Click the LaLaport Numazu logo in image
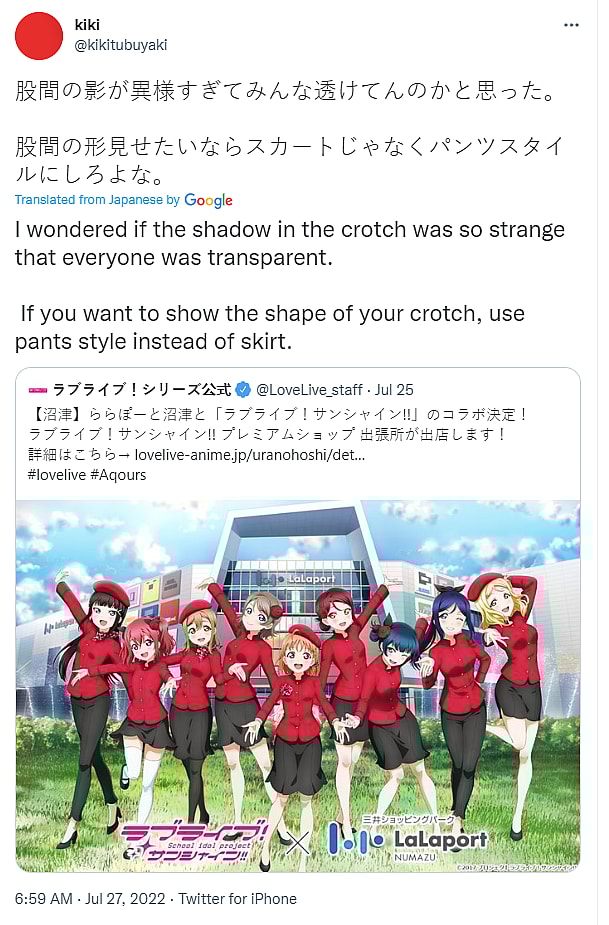609x925 pixels. [408, 838]
